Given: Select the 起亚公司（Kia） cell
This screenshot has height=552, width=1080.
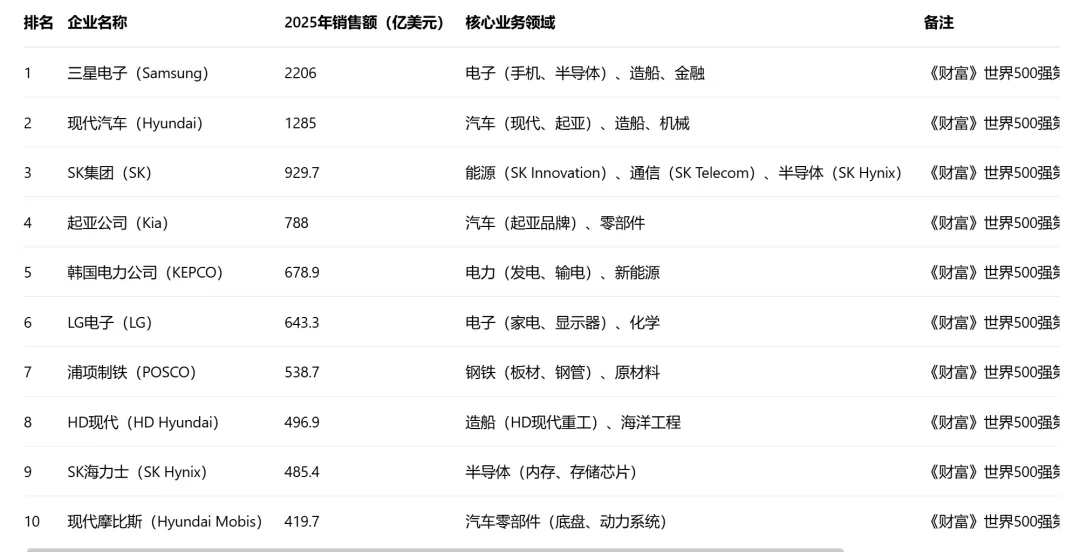Looking at the screenshot, I should tap(118, 223).
